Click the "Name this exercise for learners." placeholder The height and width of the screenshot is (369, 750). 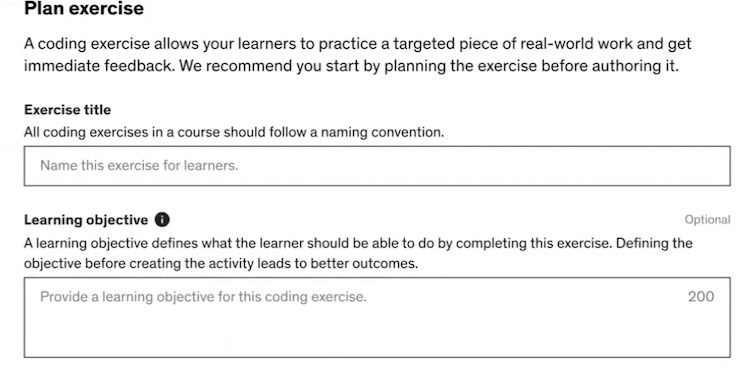(139, 166)
